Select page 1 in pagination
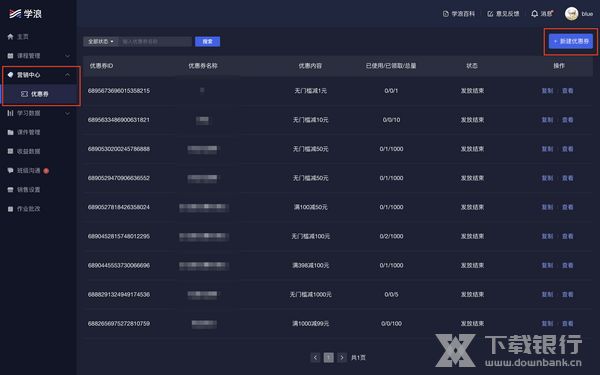The width and height of the screenshot is (600, 375). point(329,357)
